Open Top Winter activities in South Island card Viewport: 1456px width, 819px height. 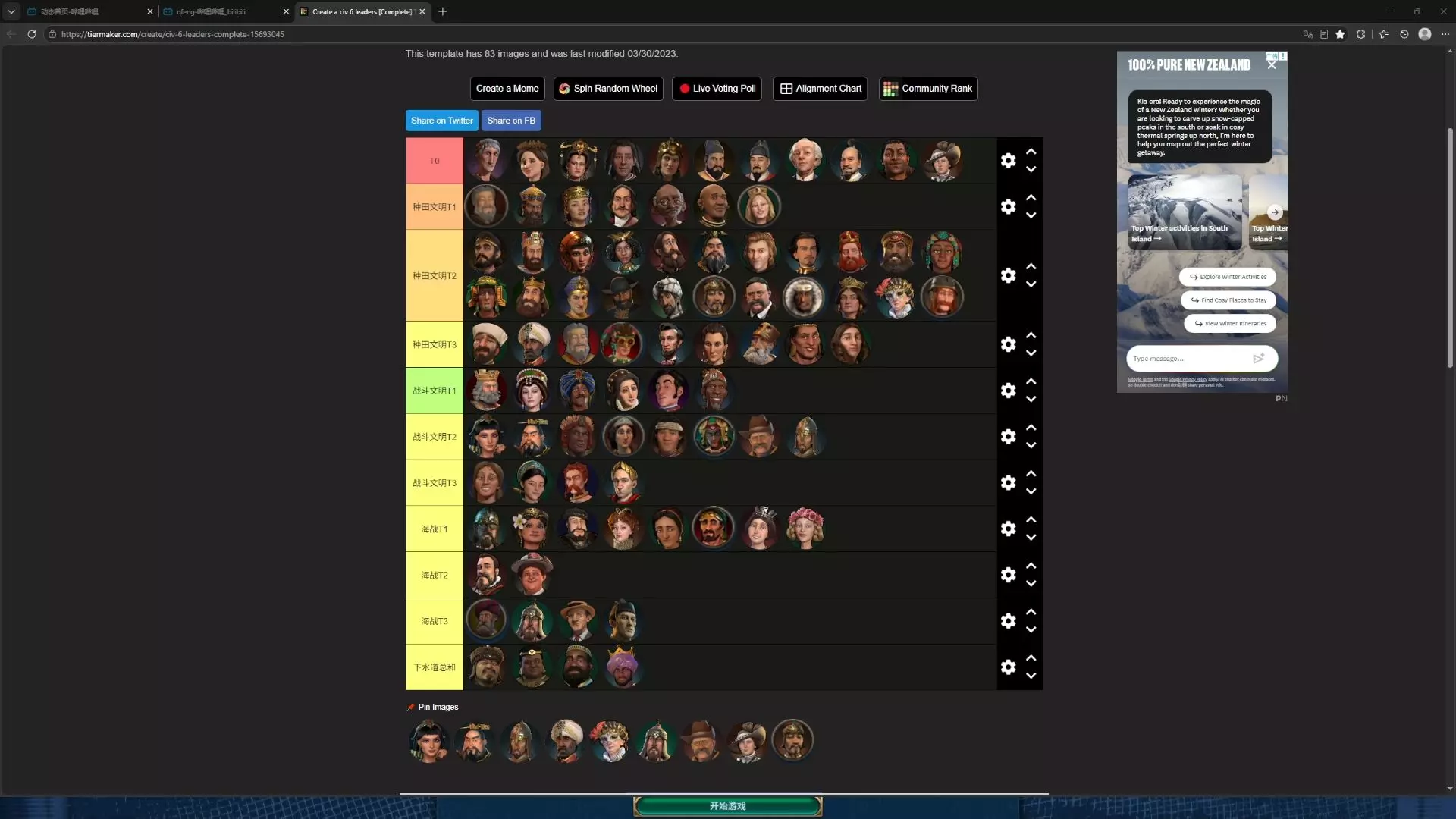coord(1185,212)
